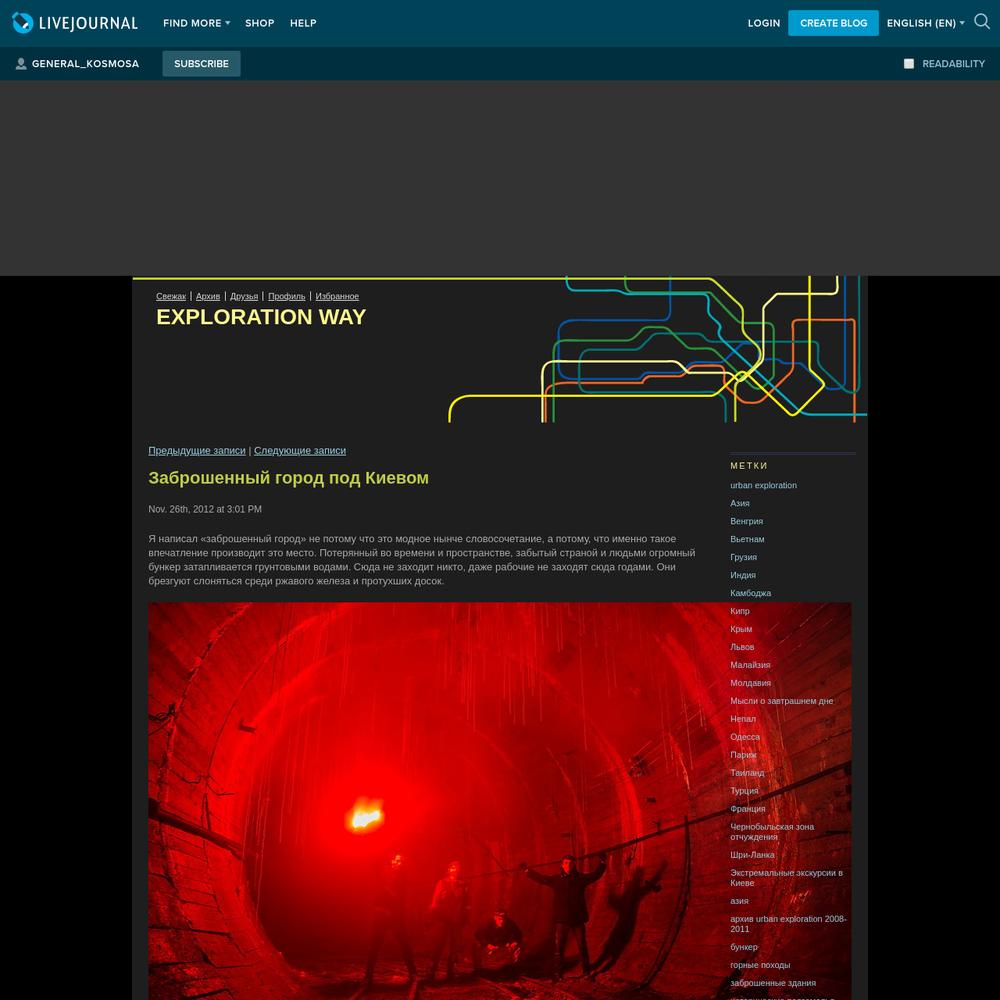Click the Login link
This screenshot has width=1000, height=1000.
coord(764,23)
